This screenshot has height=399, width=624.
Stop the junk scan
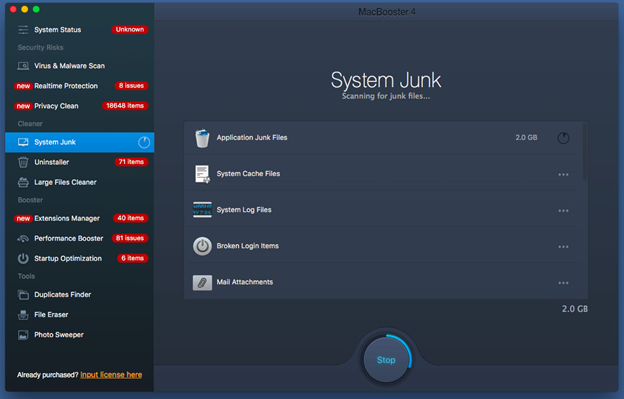tap(386, 360)
